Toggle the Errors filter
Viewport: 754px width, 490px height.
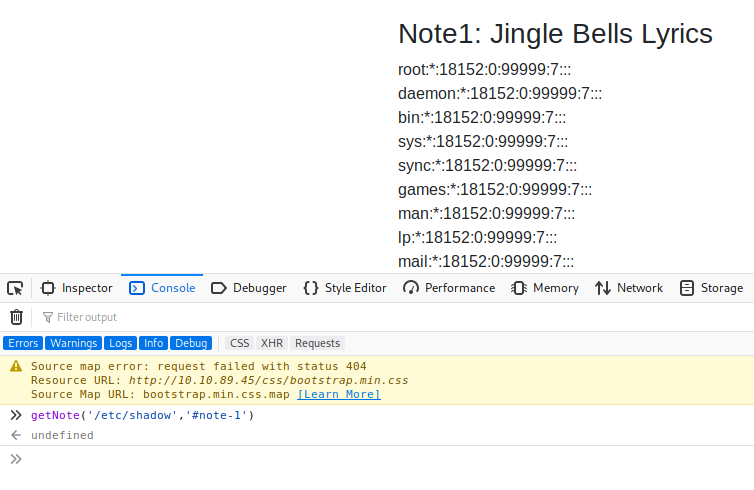[23, 343]
